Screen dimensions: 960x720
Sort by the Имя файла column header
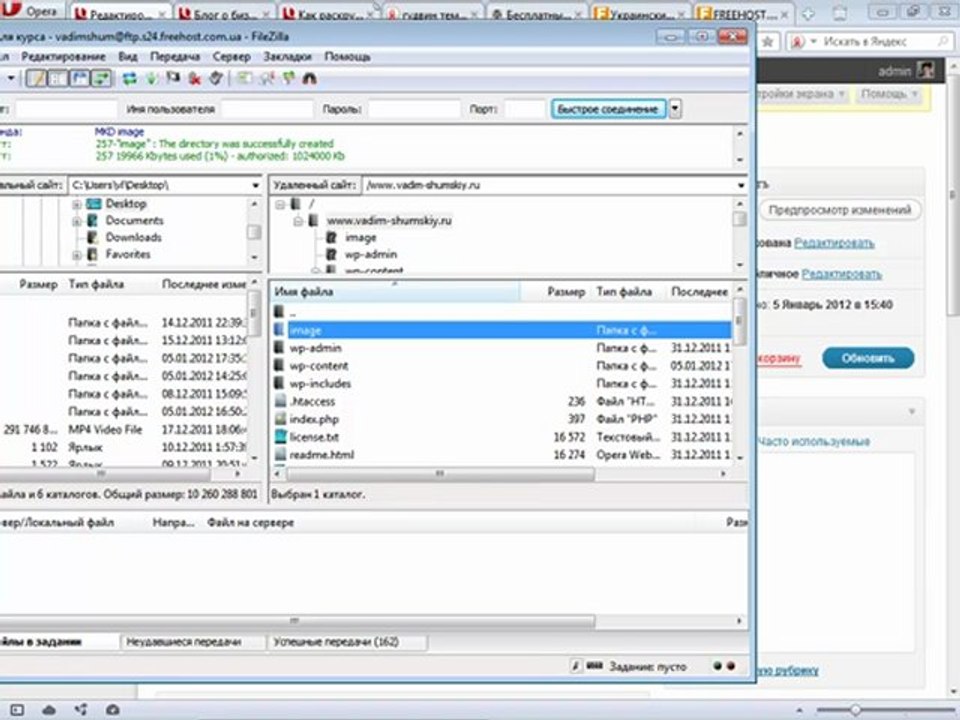(x=396, y=291)
